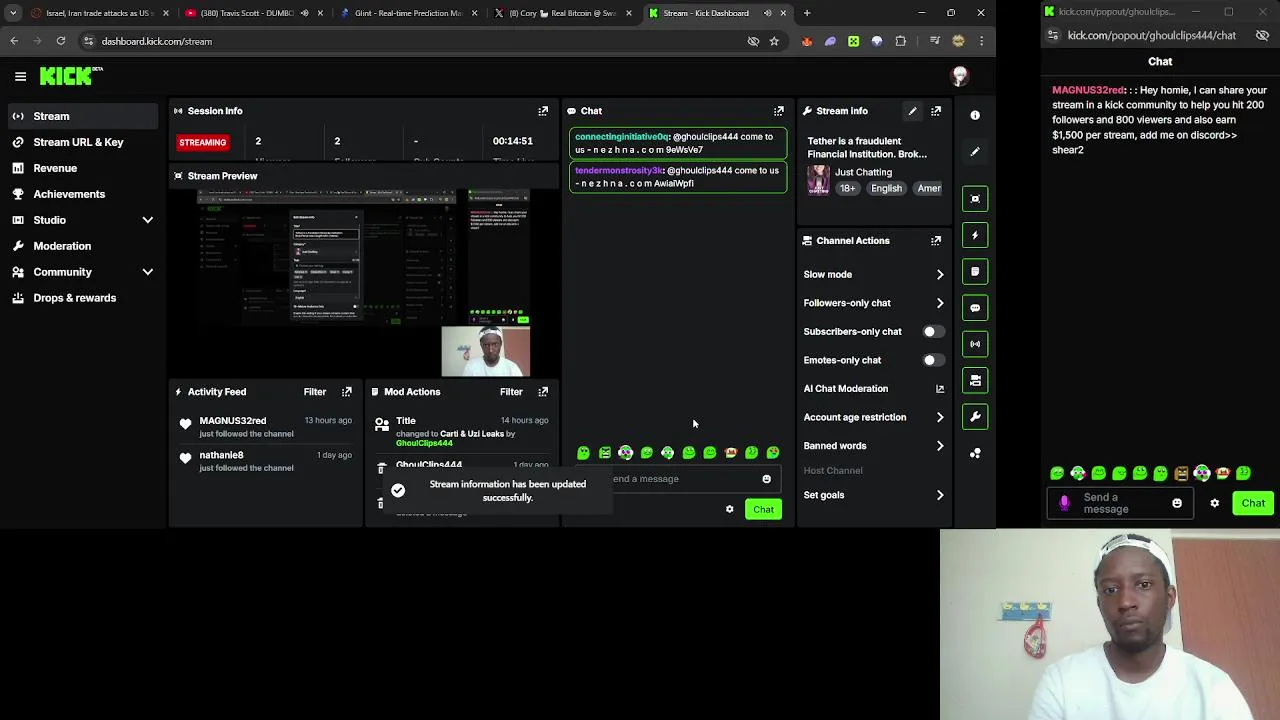Open the browser tab search dropdown
This screenshot has width=1280, height=720.
(12, 13)
